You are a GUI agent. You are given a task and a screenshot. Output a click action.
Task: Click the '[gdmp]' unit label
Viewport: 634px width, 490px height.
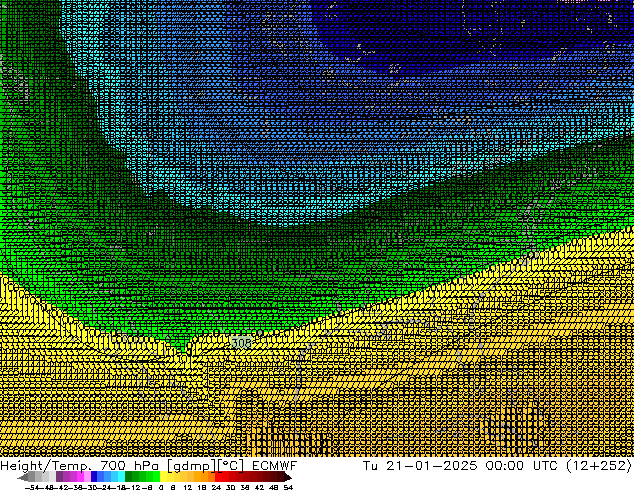(190, 466)
